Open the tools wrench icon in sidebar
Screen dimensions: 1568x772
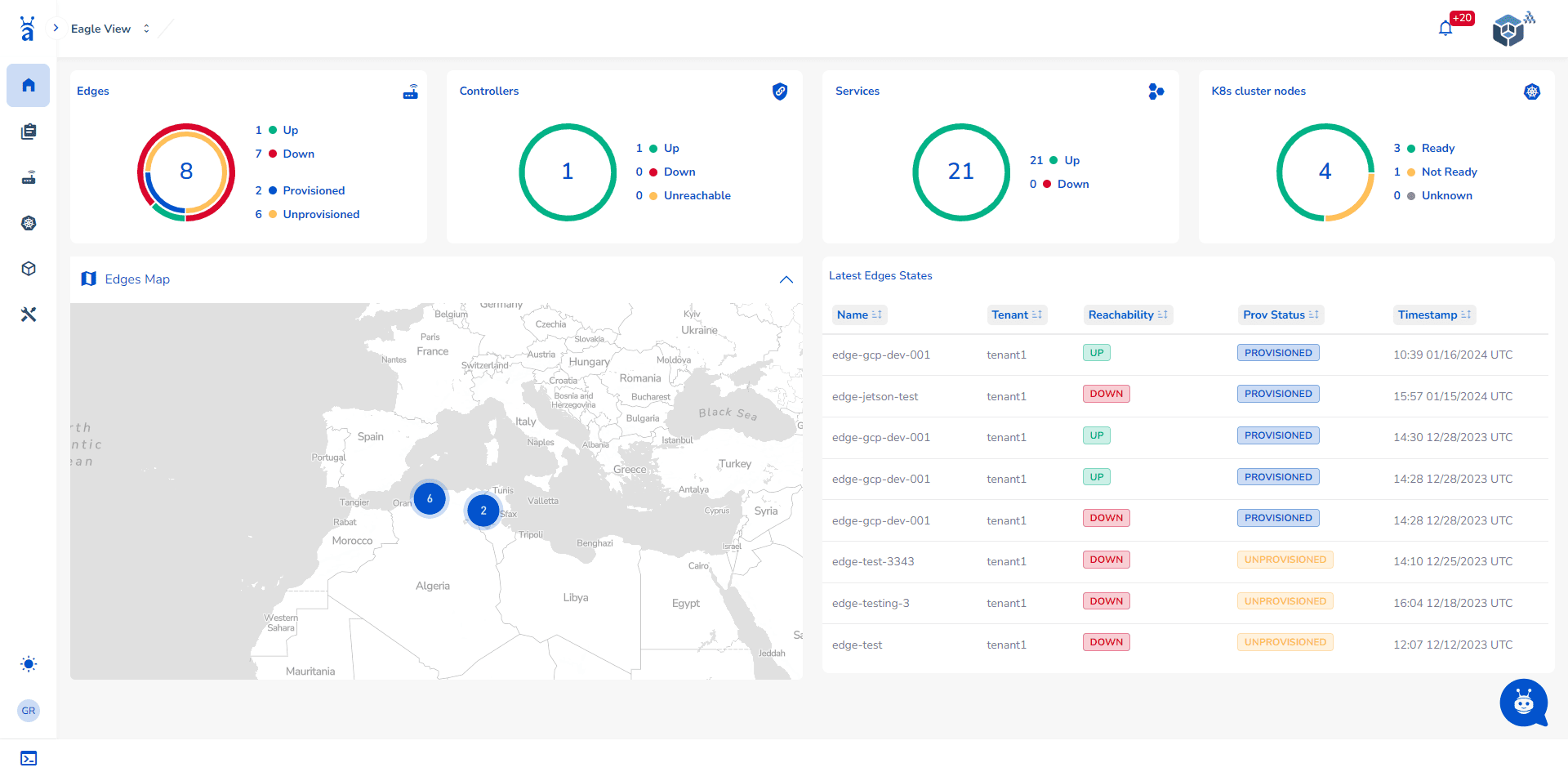[x=29, y=315]
